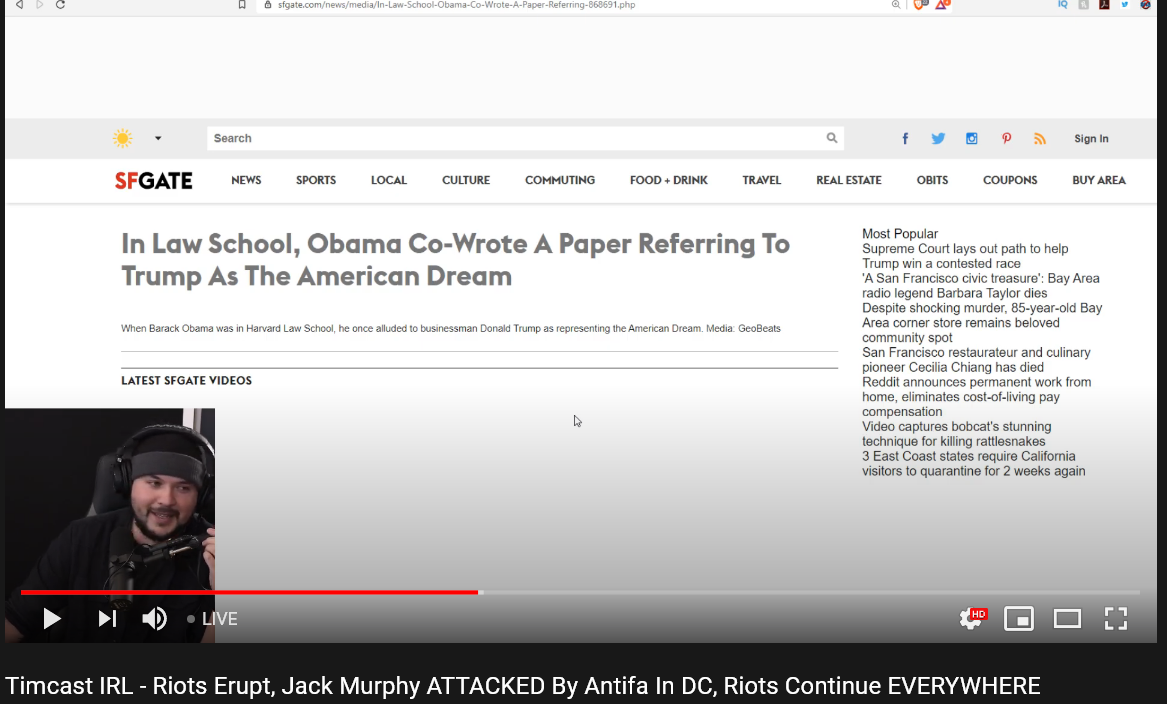The image size is (1167, 704).
Task: Reload the page with refresh icon
Action: (60, 4)
